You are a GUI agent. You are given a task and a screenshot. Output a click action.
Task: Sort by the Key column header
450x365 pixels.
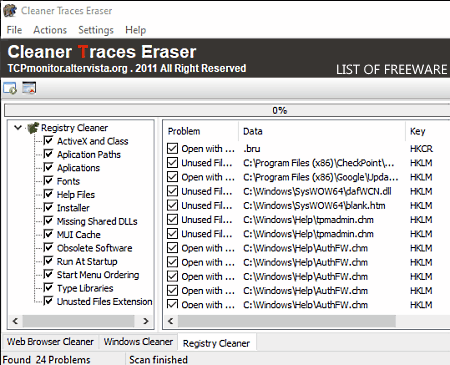point(418,131)
